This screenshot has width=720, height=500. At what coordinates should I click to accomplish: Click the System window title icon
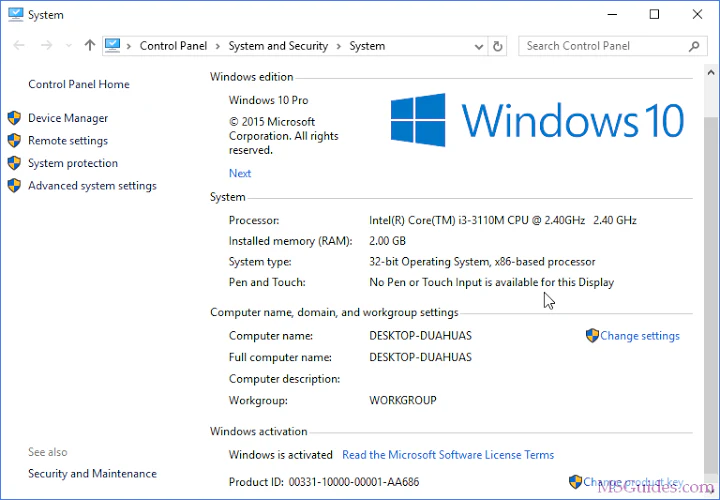(15, 15)
